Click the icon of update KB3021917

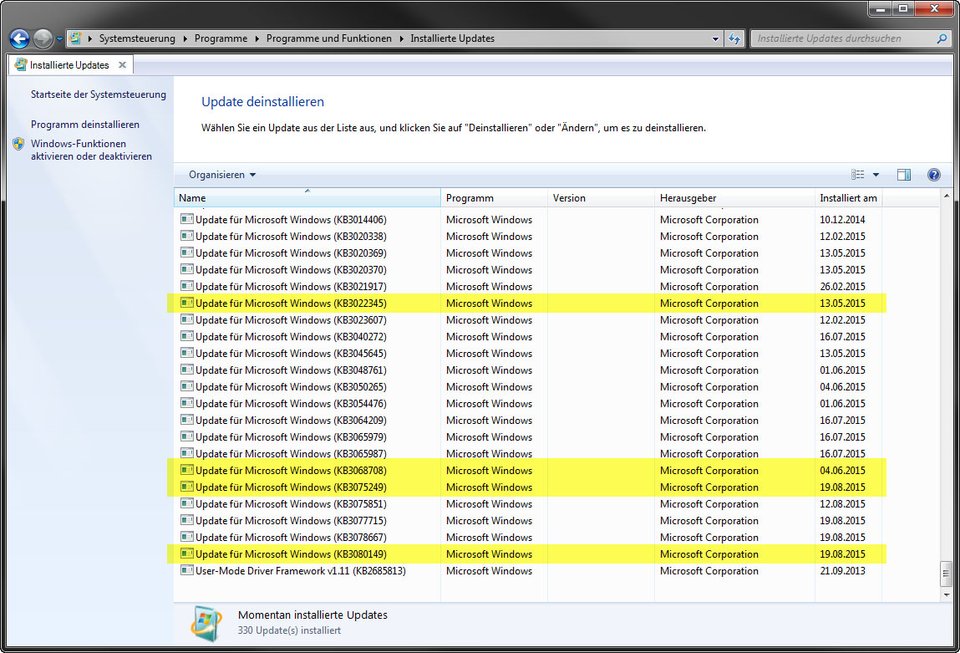click(x=187, y=286)
